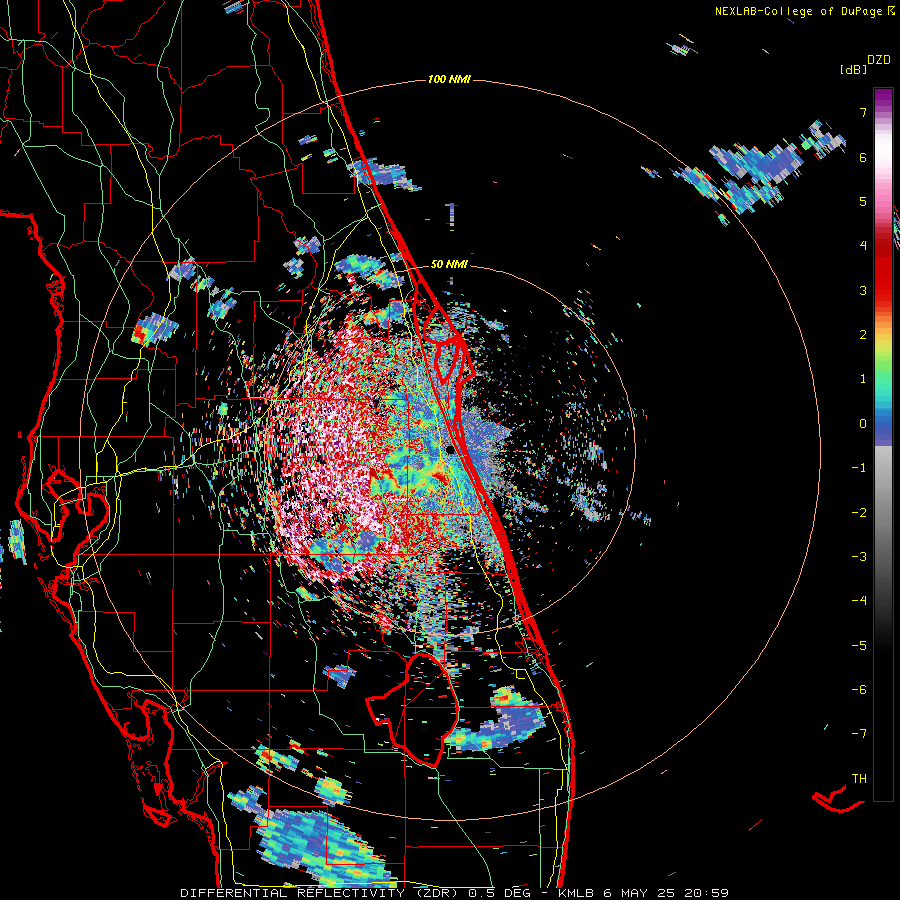Click the 3 value on color scale
Viewport: 900px width, 900px height.
tap(863, 290)
